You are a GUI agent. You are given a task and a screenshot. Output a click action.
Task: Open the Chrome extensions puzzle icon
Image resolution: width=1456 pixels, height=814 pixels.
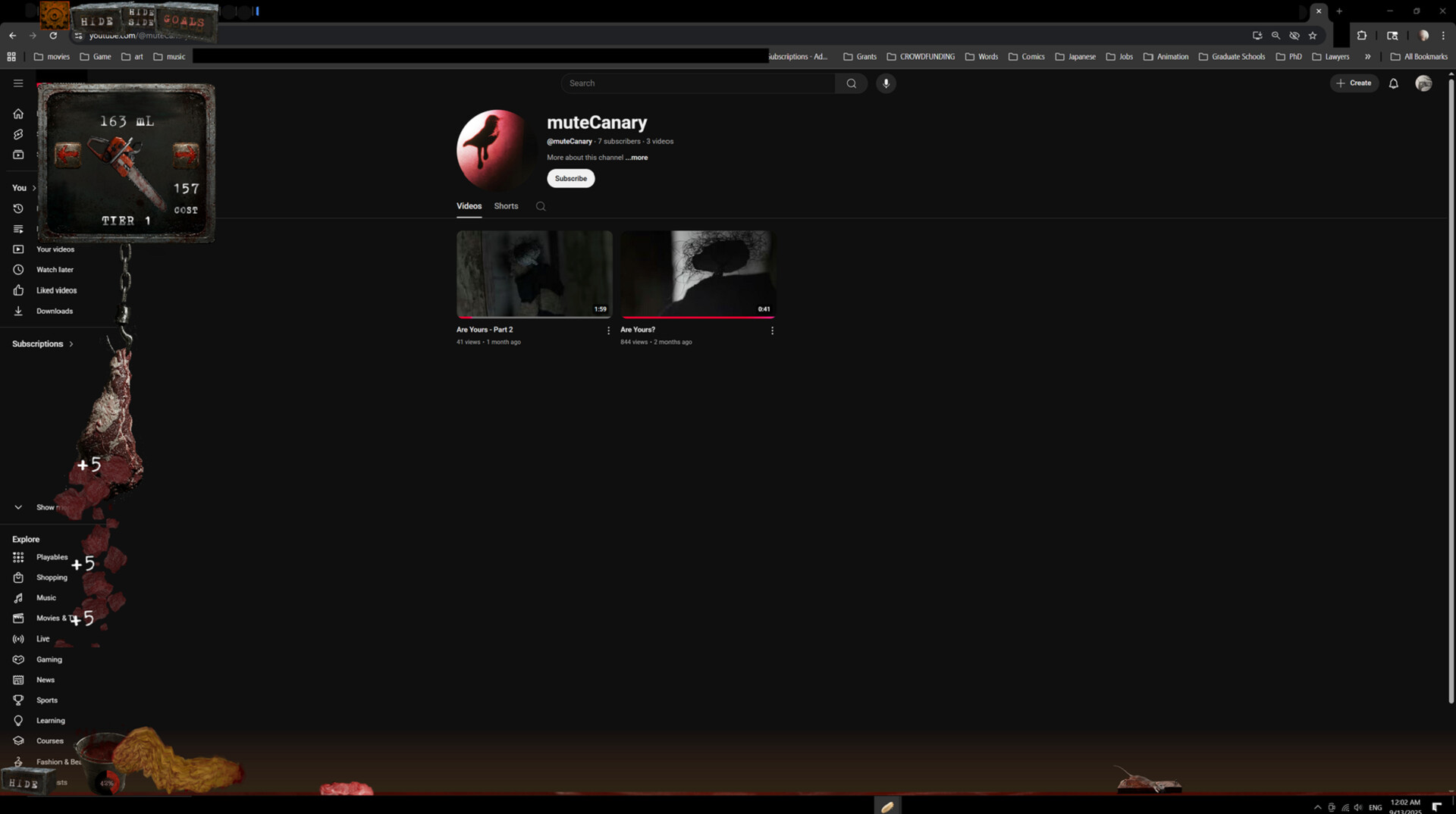tap(1361, 36)
